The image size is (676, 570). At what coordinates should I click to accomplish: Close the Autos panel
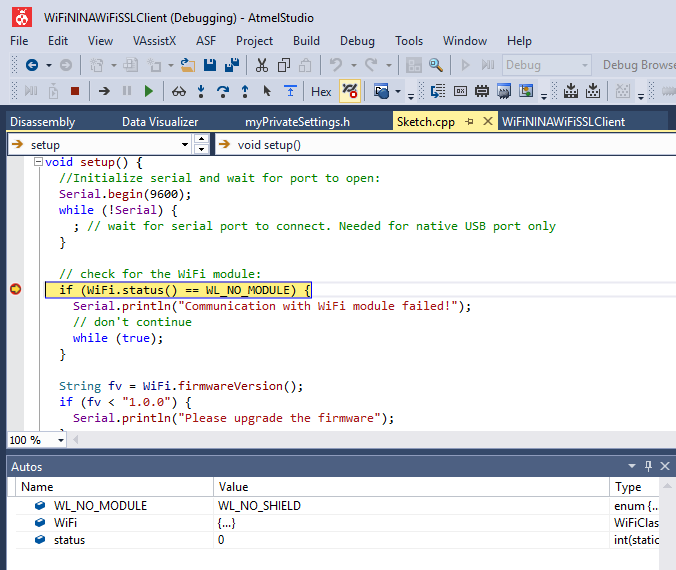tap(665, 466)
